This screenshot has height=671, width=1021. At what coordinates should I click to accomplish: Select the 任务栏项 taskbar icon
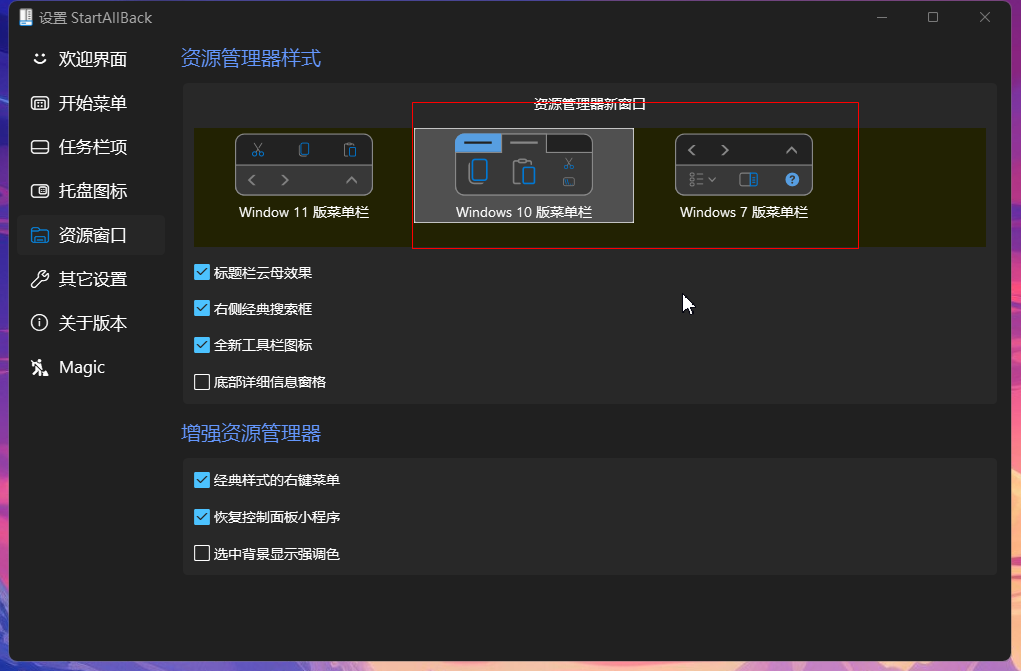click(x=40, y=147)
